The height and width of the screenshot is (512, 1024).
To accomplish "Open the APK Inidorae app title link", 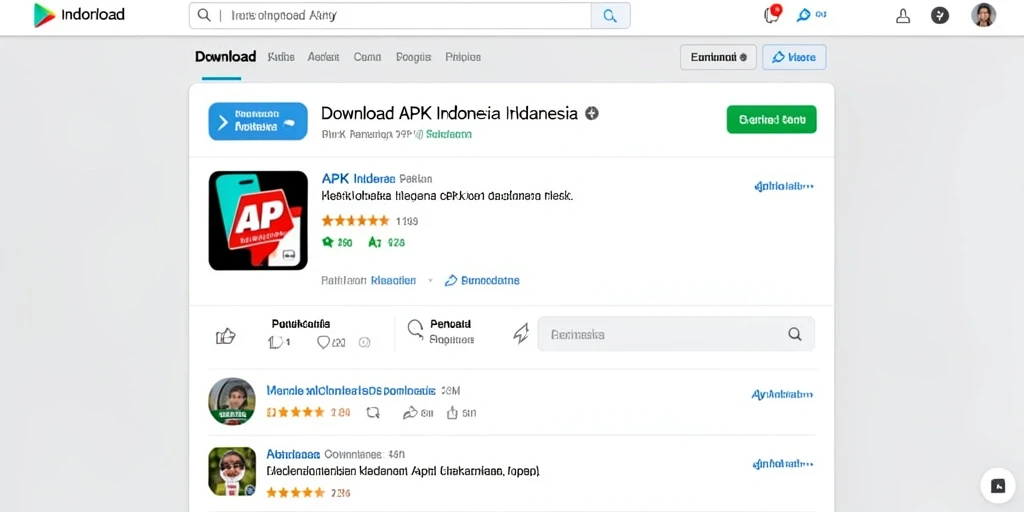I will 359,178.
